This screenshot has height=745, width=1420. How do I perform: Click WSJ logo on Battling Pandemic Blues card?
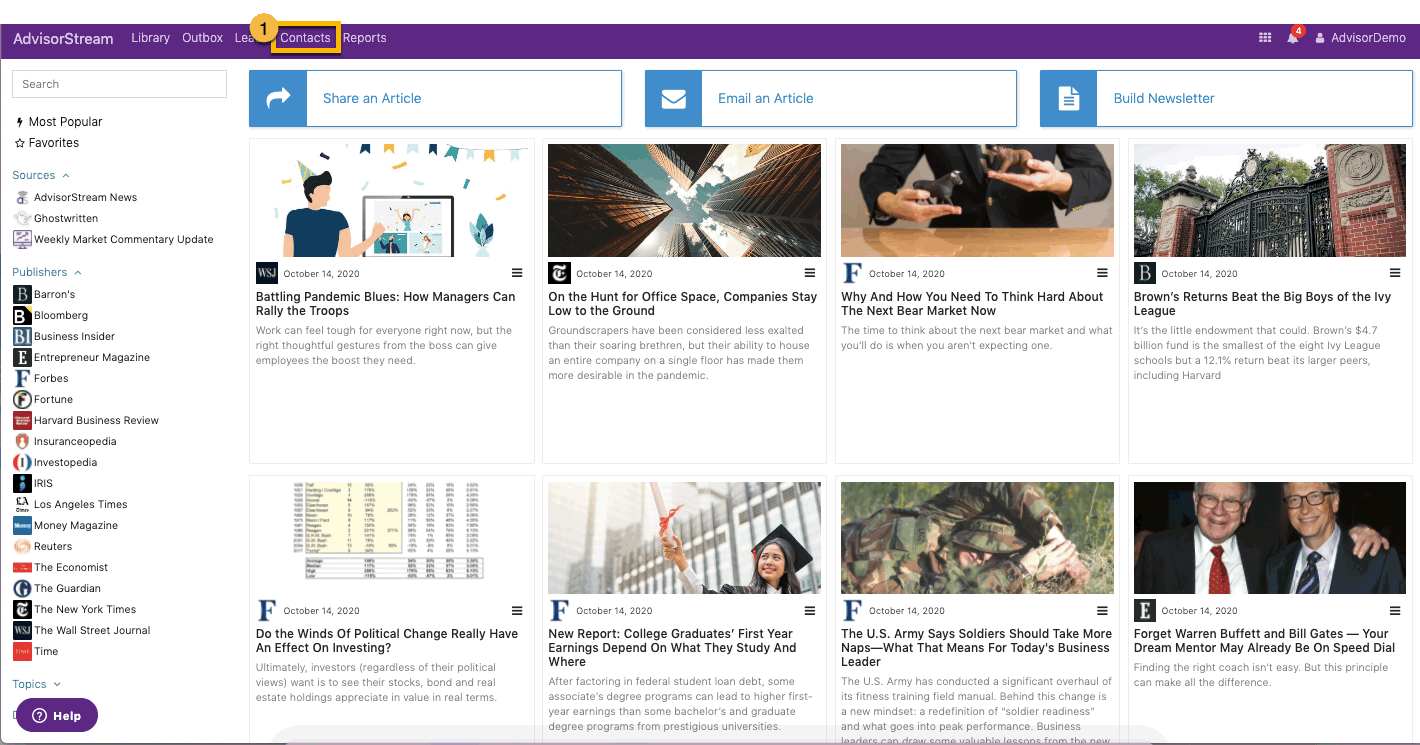tap(267, 273)
